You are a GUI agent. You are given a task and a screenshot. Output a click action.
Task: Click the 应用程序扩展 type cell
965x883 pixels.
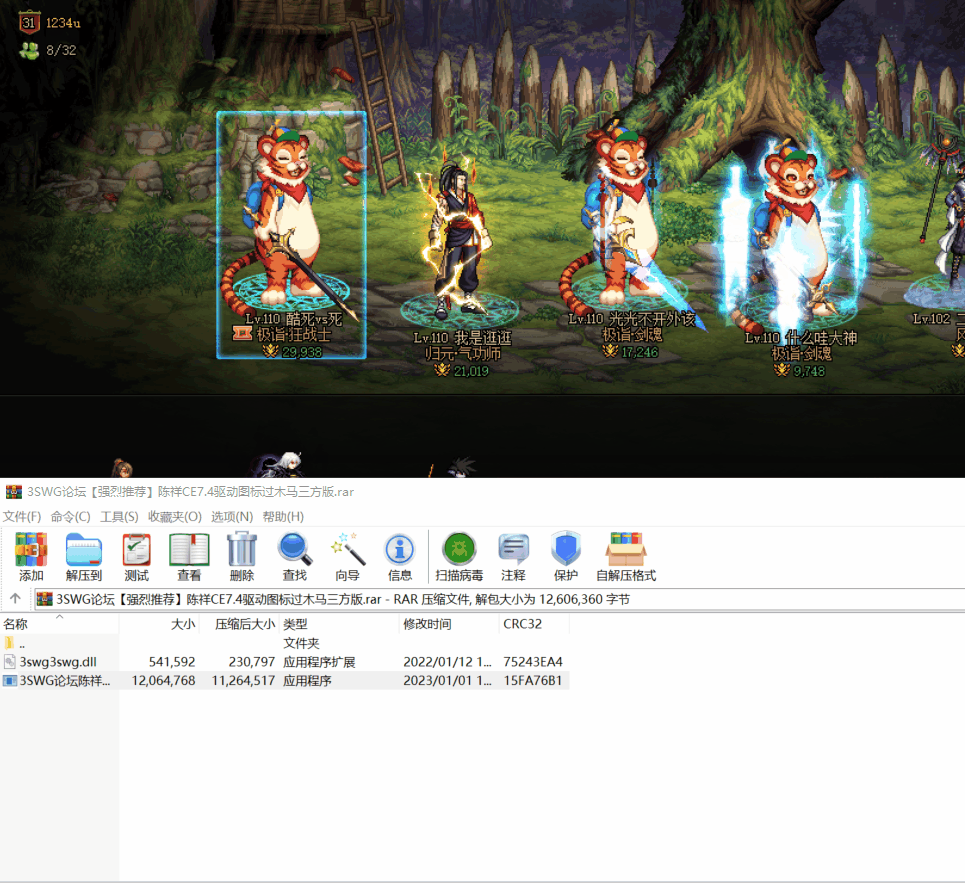click(x=319, y=662)
